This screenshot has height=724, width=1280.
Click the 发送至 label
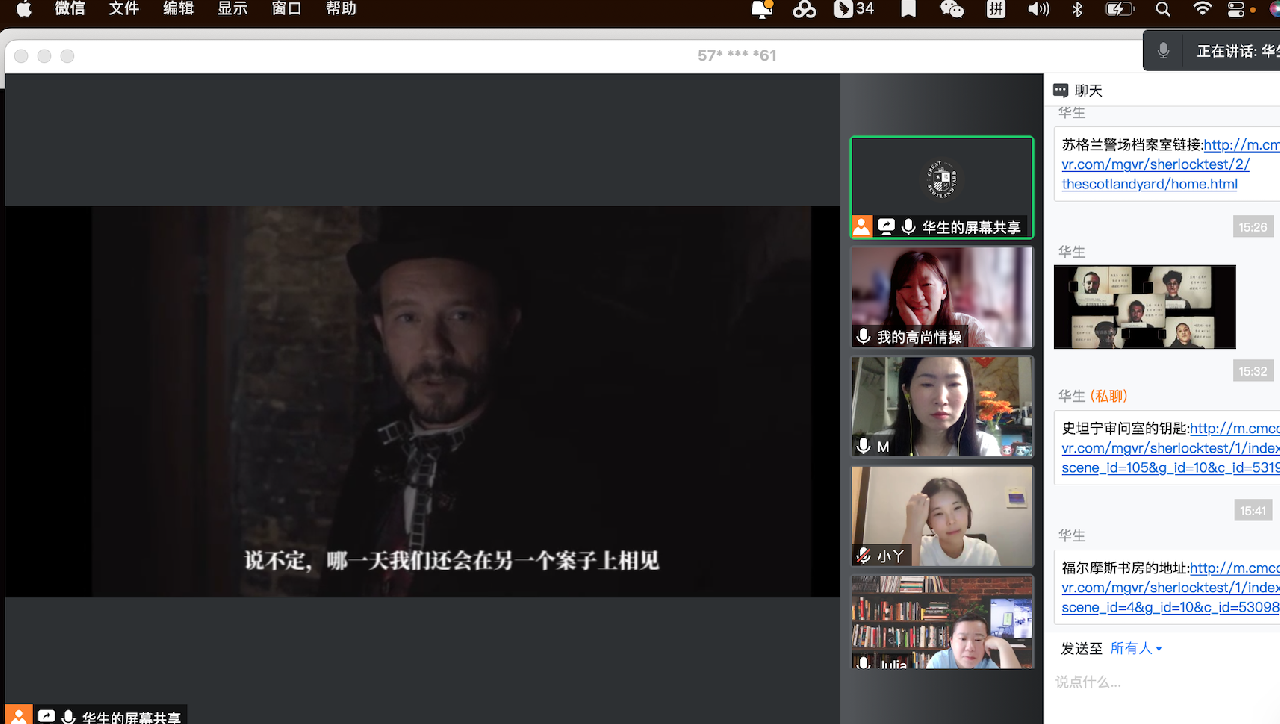coord(1081,648)
